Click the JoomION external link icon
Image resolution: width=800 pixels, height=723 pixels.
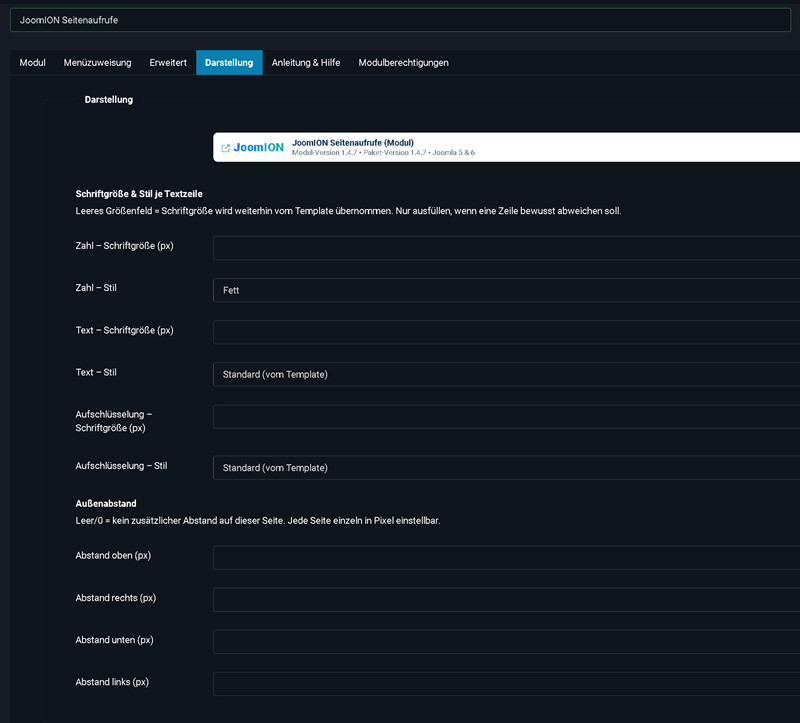click(x=226, y=148)
